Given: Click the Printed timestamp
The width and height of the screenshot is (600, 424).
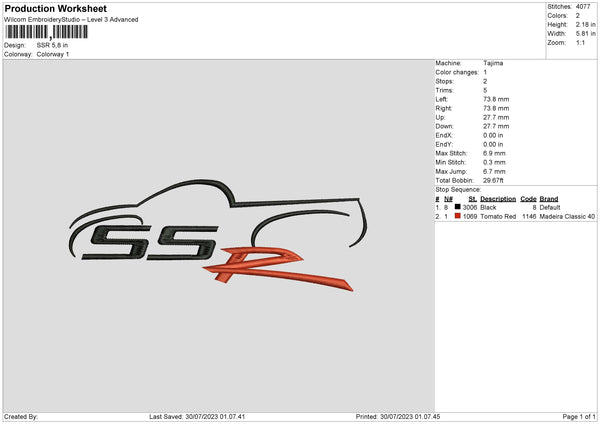Looking at the screenshot, I should coord(398,417).
